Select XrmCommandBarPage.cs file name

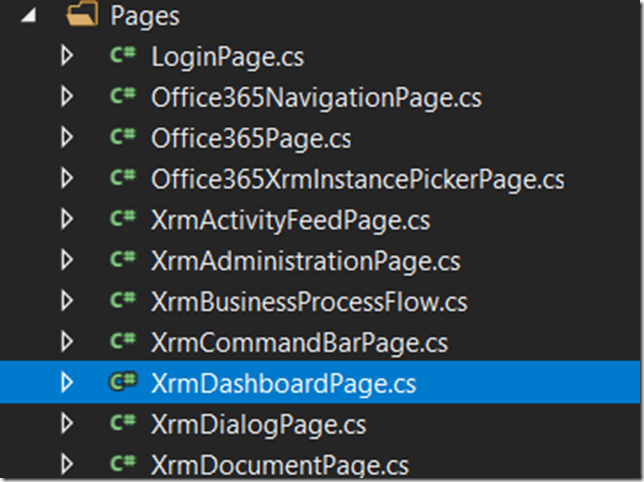pos(300,344)
